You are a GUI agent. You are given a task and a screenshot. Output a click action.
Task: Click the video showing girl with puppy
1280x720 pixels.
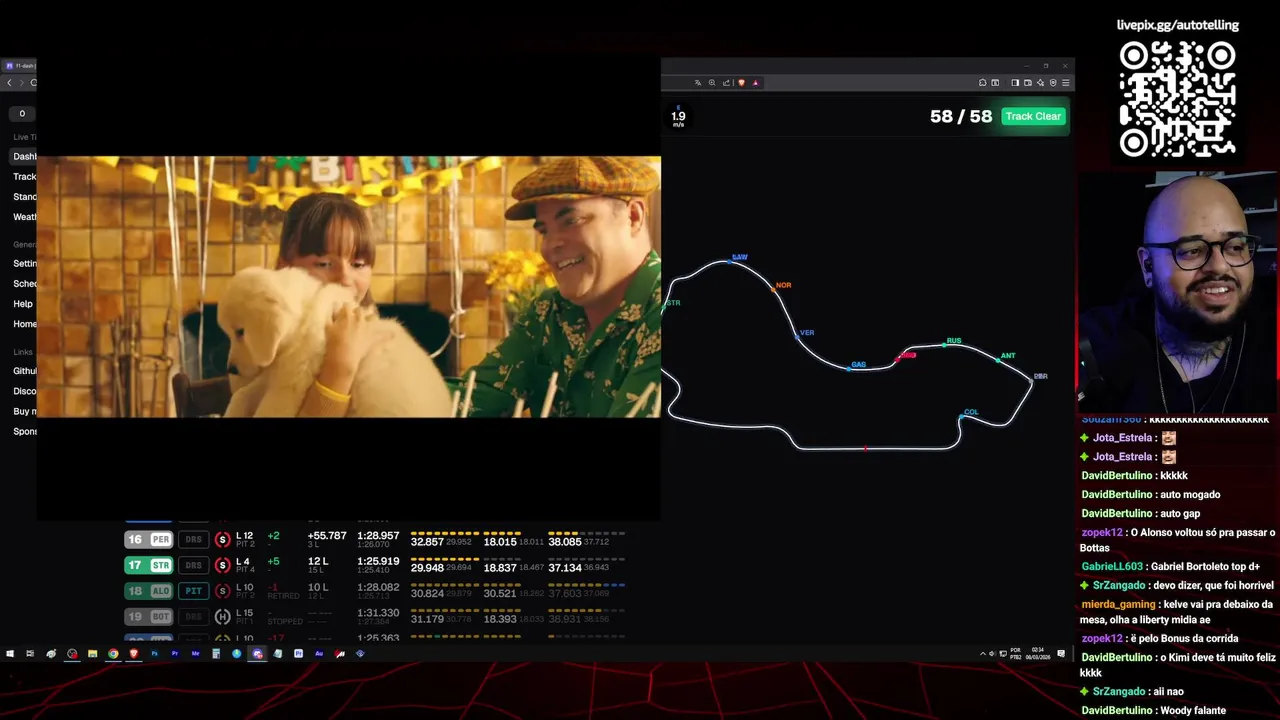[348, 287]
